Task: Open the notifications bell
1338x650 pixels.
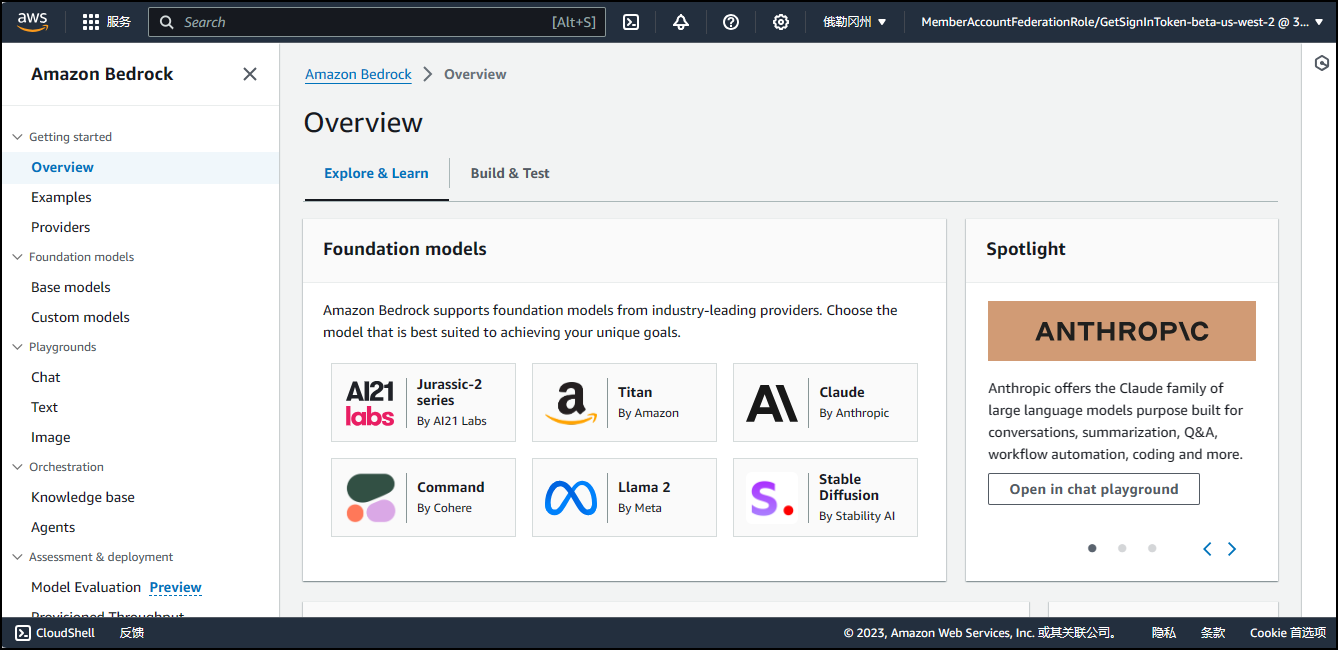Action: click(x=681, y=22)
